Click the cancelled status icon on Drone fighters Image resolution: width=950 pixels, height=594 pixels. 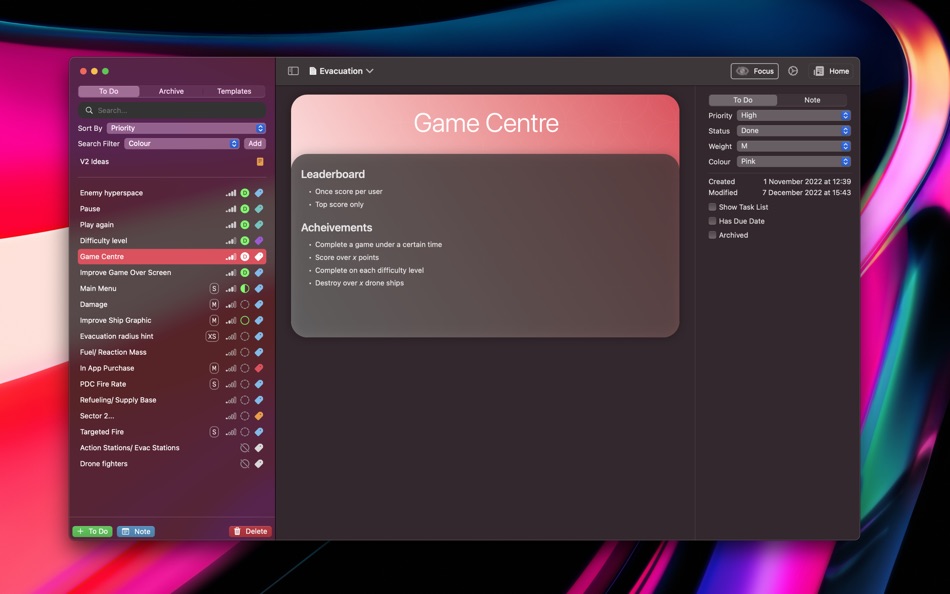tap(245, 464)
